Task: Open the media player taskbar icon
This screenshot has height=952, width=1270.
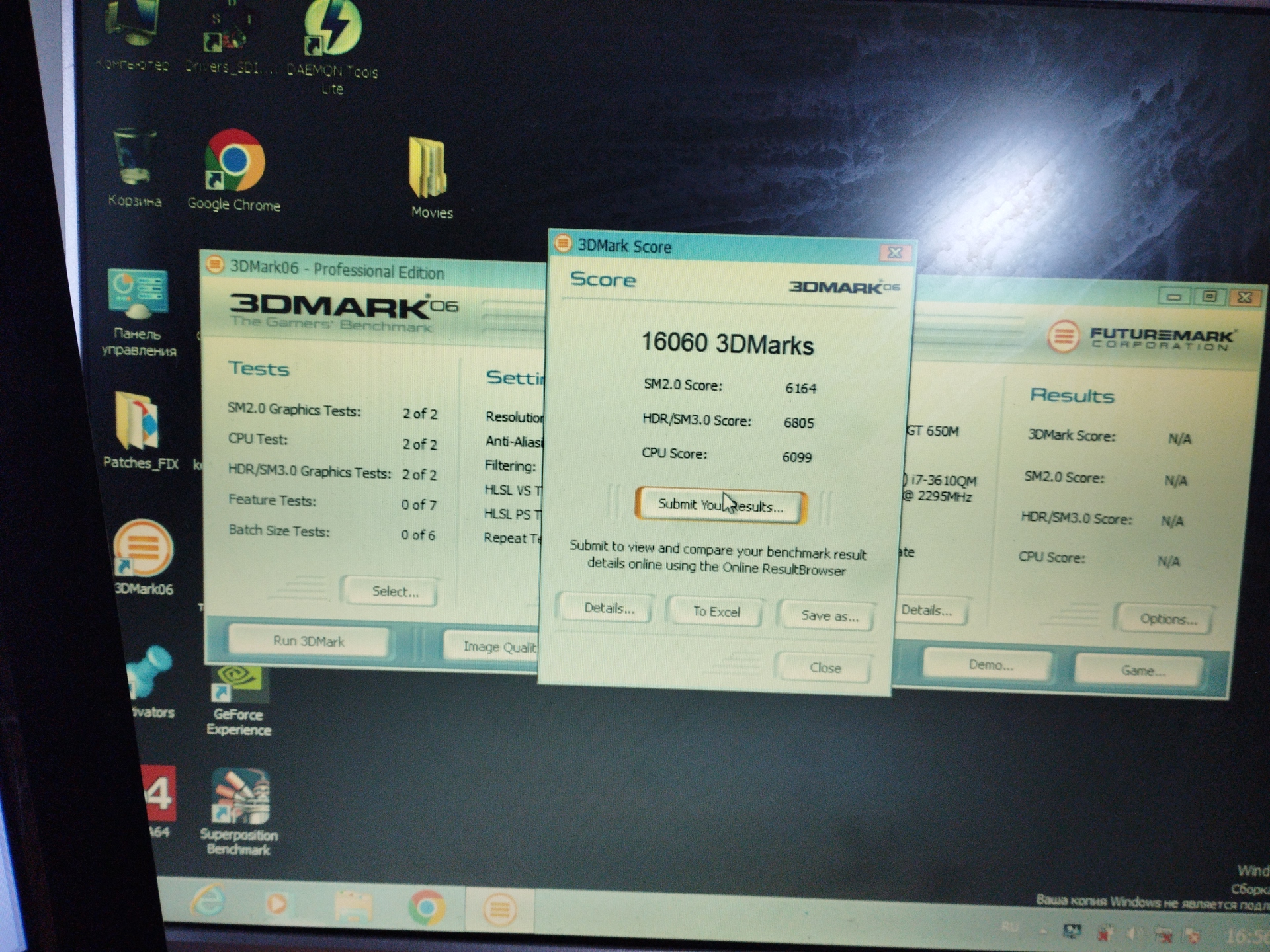Action: coord(276,904)
